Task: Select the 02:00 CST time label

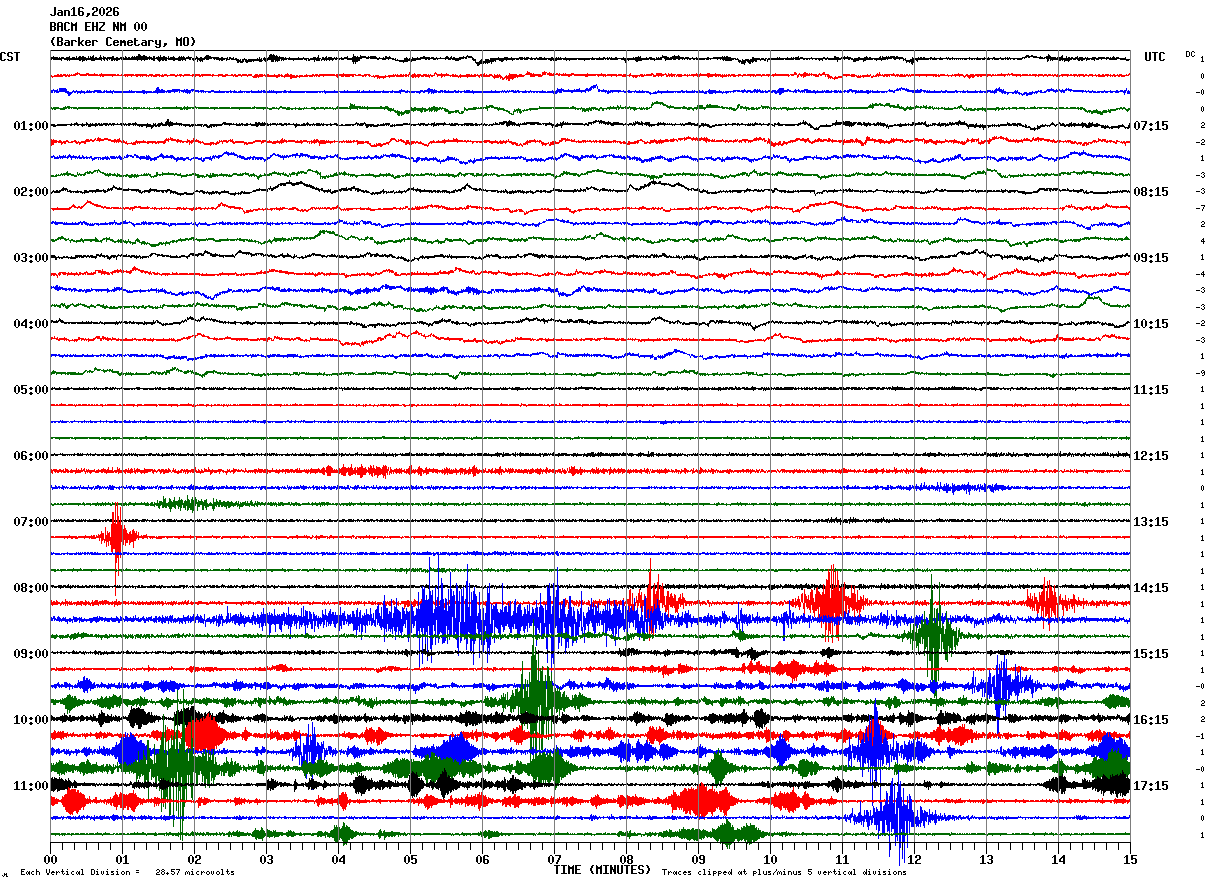Action: (31, 192)
